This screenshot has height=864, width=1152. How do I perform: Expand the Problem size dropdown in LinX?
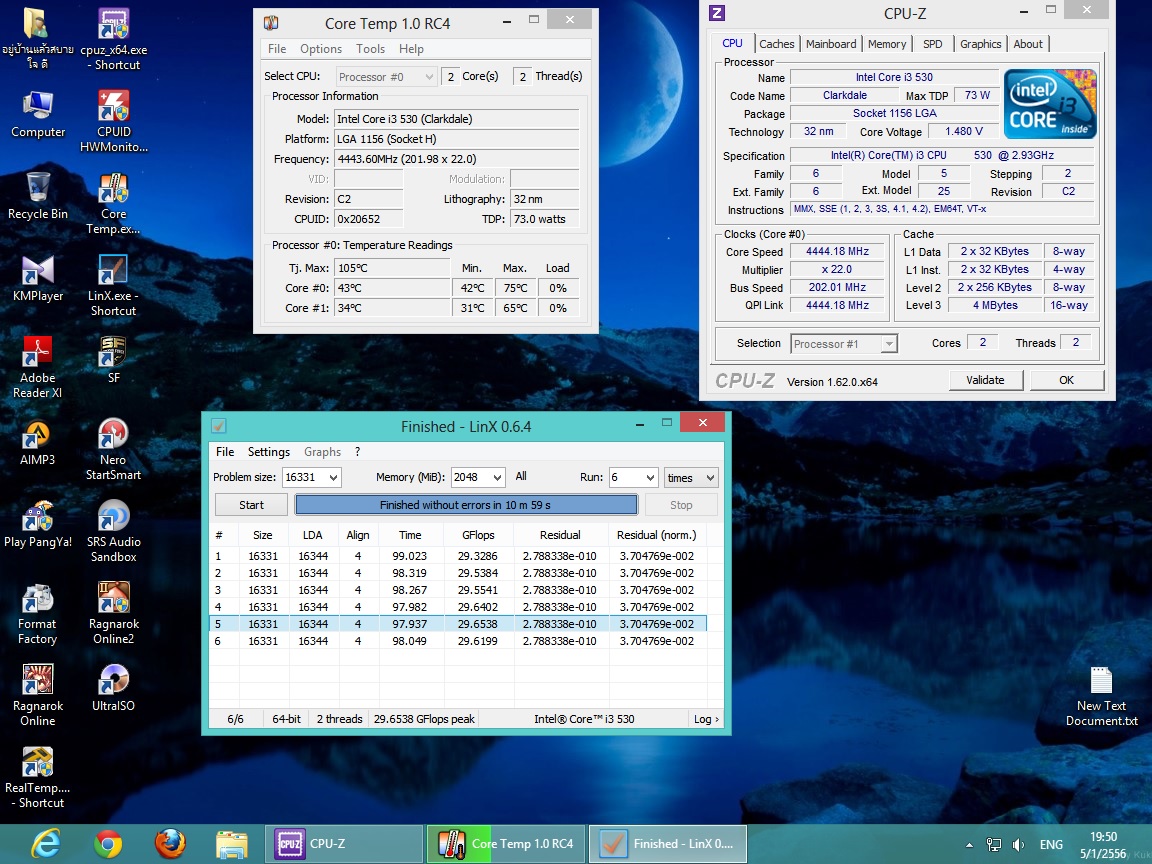tap(333, 478)
